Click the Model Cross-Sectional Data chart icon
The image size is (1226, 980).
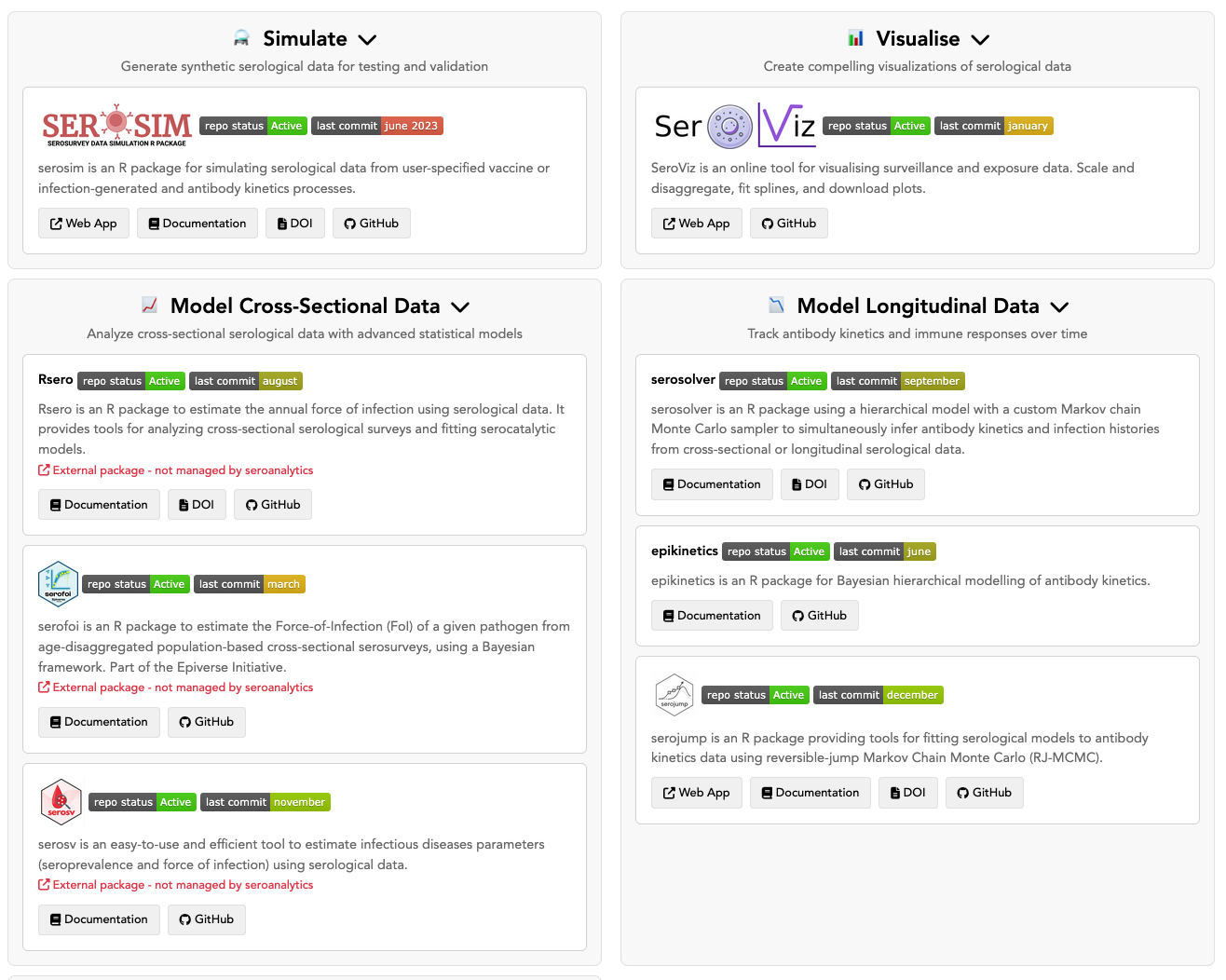coord(149,306)
